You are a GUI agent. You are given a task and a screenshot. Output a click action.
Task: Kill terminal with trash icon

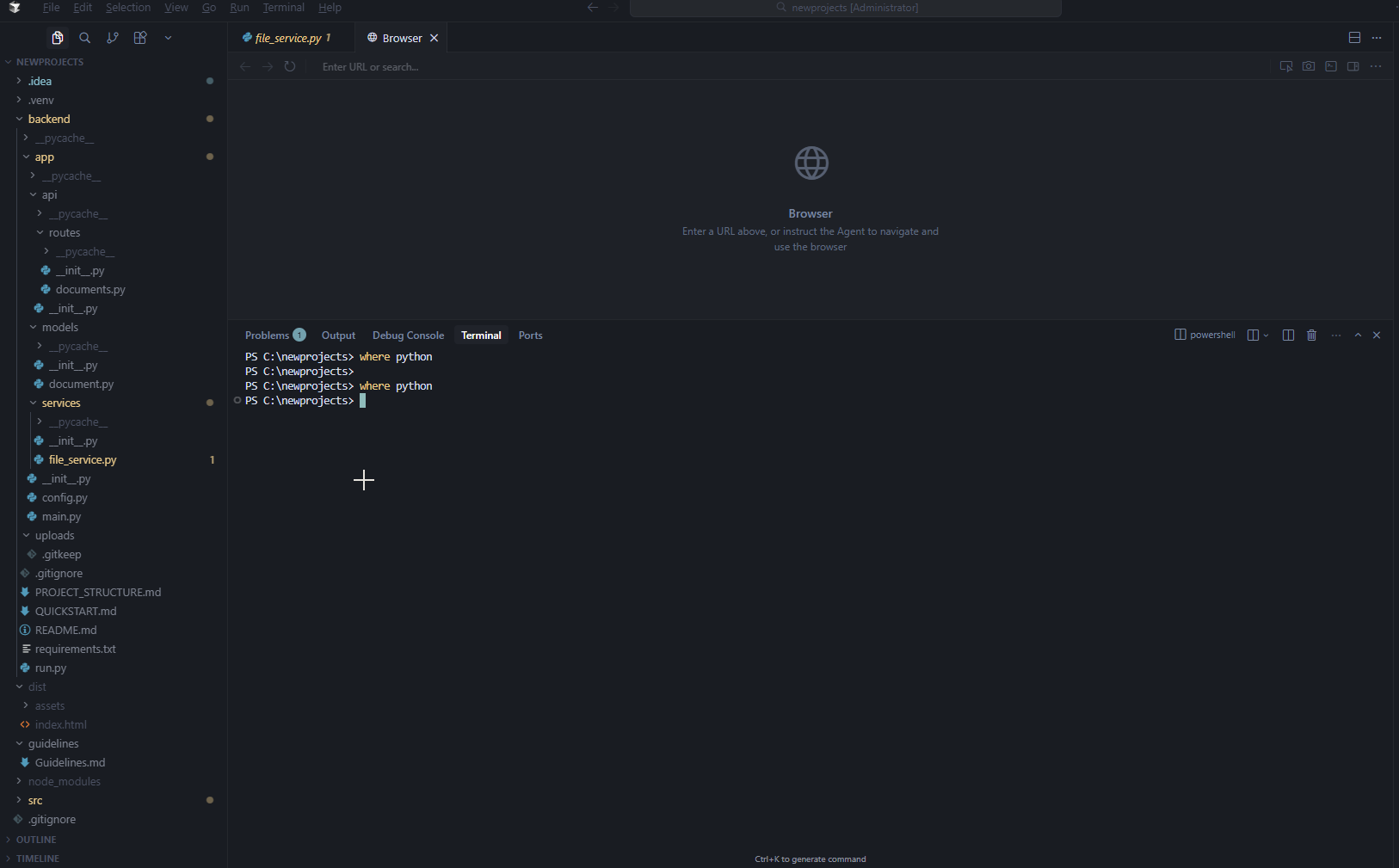[1311, 336]
